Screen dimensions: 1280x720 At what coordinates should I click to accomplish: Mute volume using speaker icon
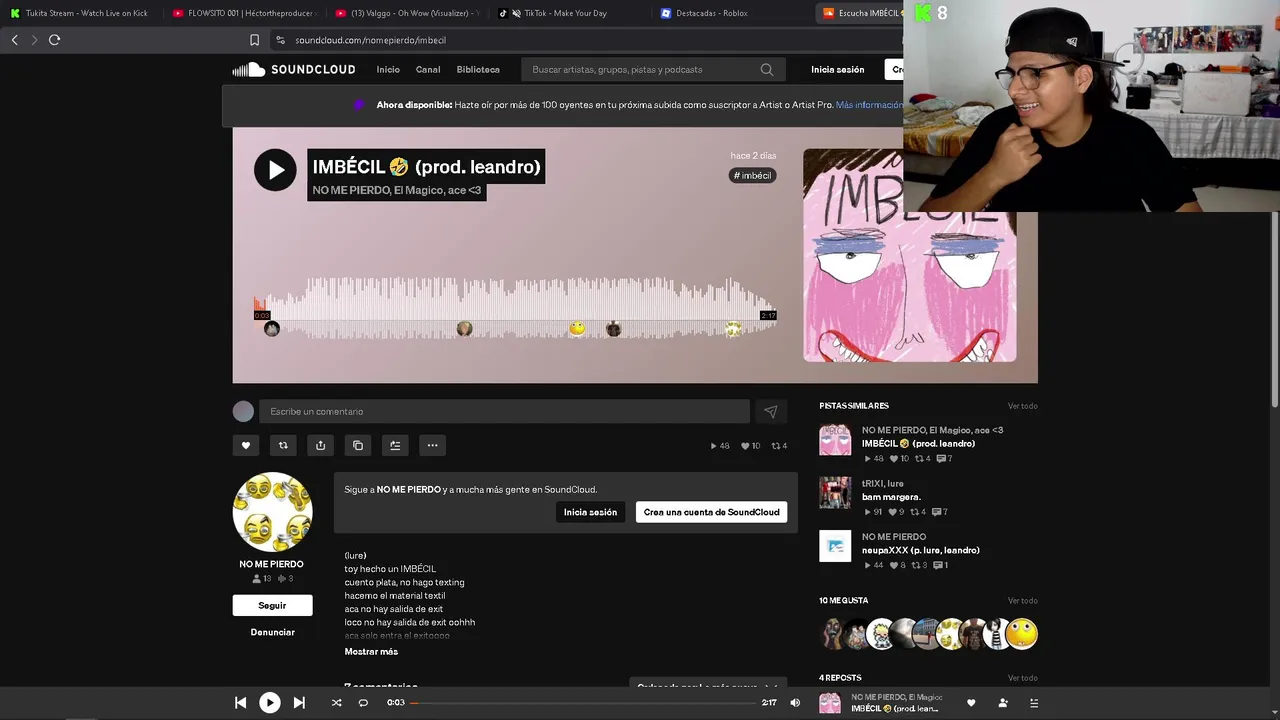click(795, 703)
